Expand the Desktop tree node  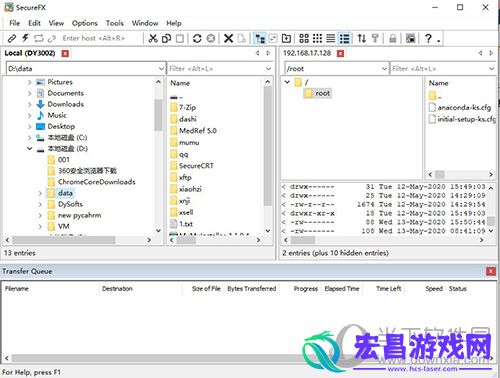pyautogui.click(x=30, y=126)
